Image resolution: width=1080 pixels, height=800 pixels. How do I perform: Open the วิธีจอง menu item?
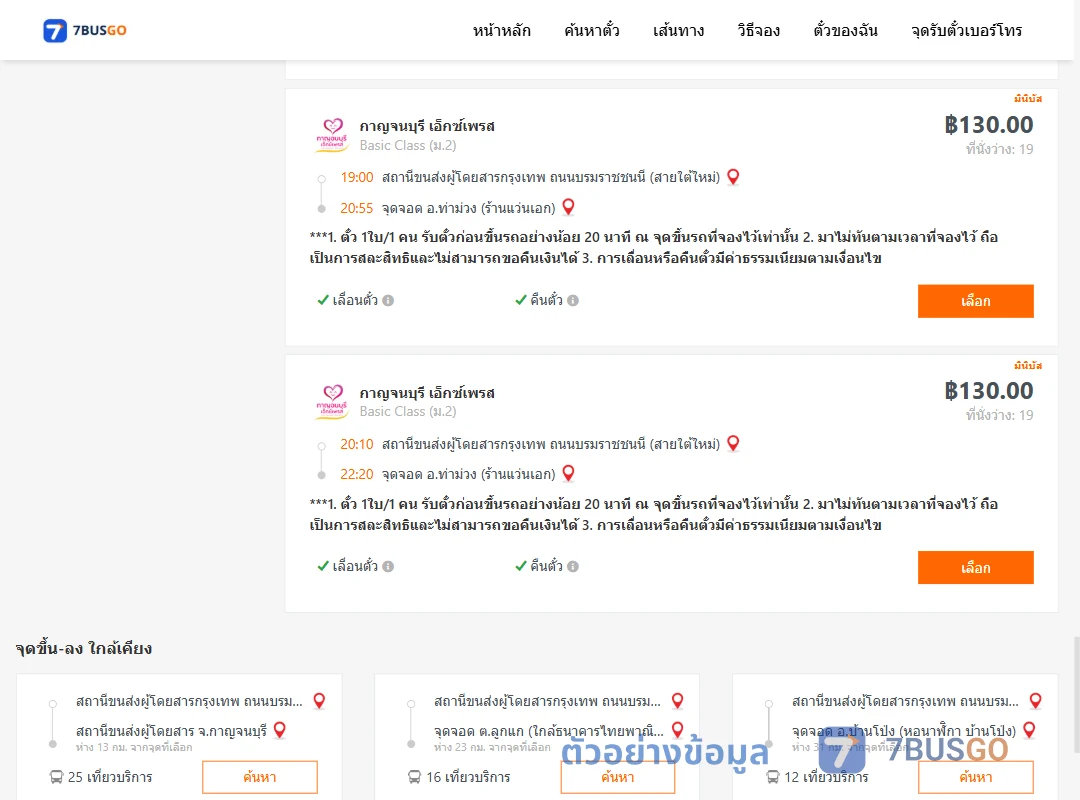(758, 30)
